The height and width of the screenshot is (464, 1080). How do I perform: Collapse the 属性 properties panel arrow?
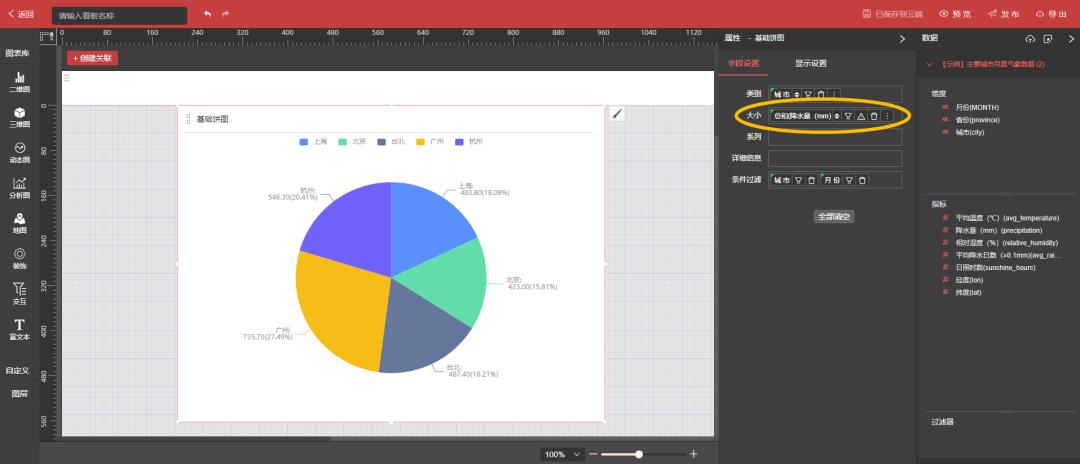click(x=902, y=38)
